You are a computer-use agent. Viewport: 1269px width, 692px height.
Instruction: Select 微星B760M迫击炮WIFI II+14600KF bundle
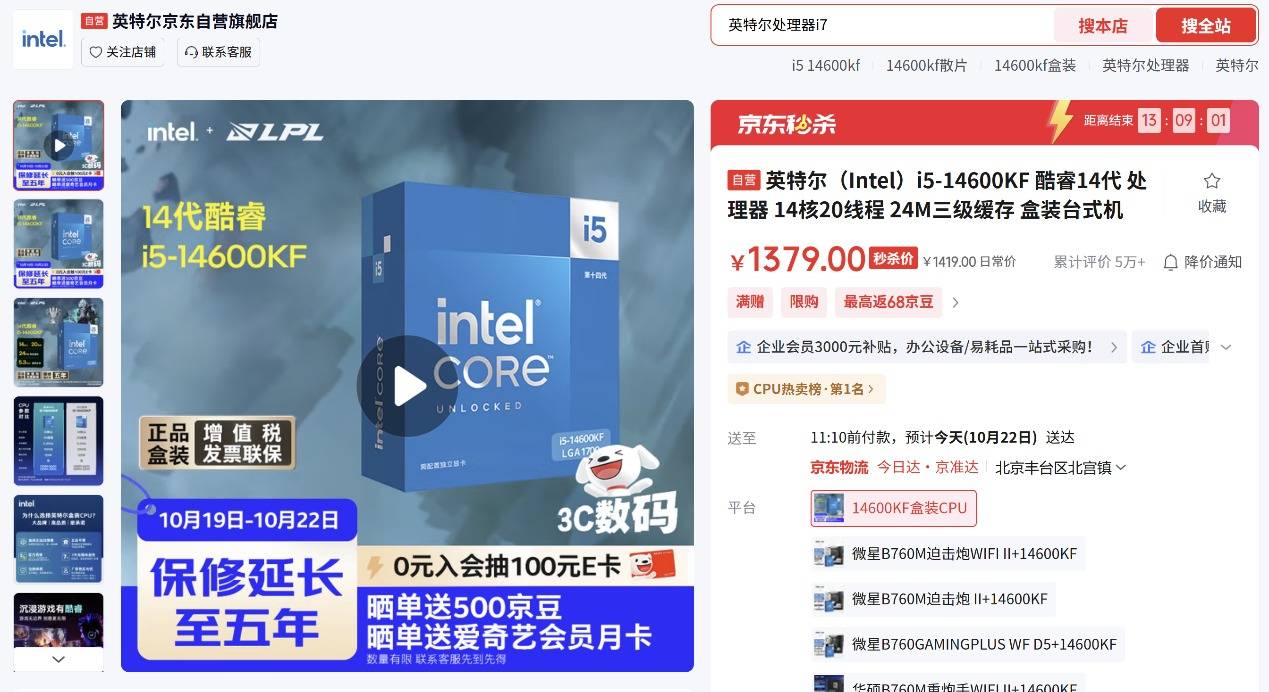coord(948,554)
